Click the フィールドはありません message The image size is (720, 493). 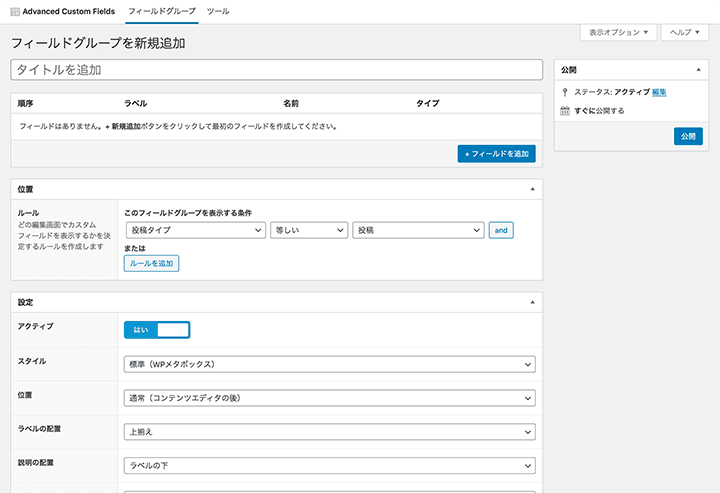point(178,126)
